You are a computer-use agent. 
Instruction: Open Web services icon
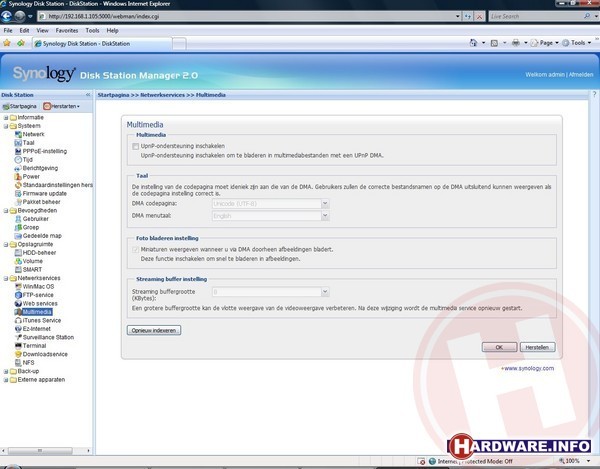[x=18, y=303]
